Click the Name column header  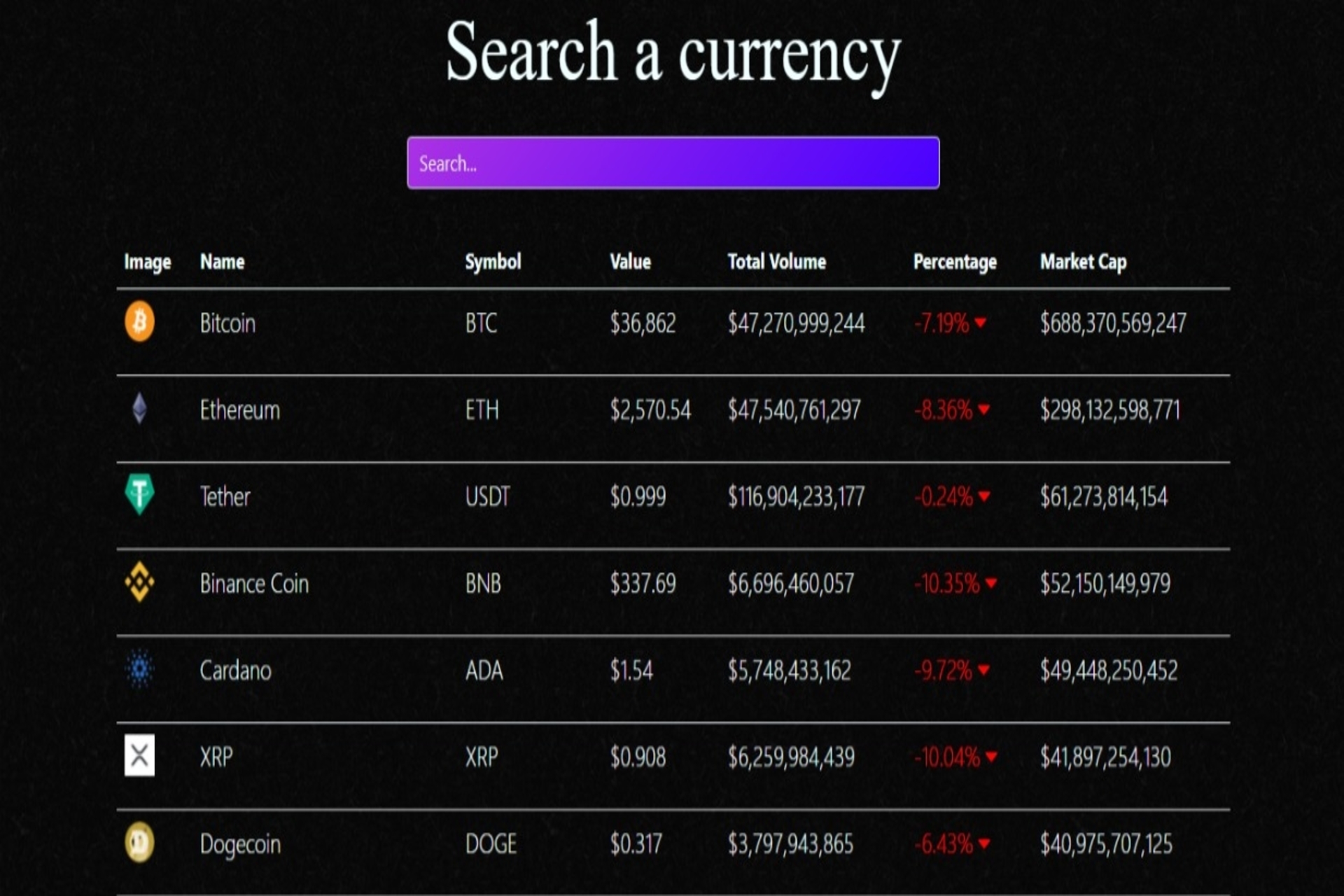222,262
